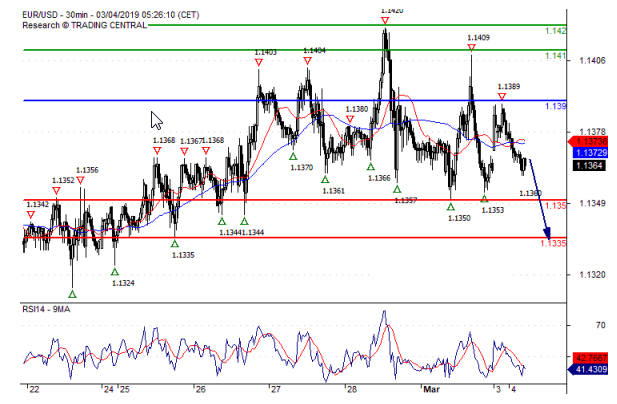Click the blue 1.13729 moving average tag
The image size is (617, 404).
pyautogui.click(x=587, y=151)
